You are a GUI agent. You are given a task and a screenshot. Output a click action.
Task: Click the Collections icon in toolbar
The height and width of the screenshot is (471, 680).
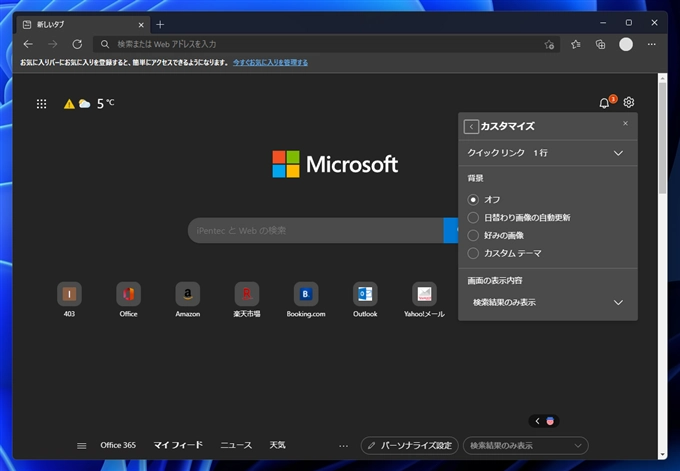coord(600,44)
